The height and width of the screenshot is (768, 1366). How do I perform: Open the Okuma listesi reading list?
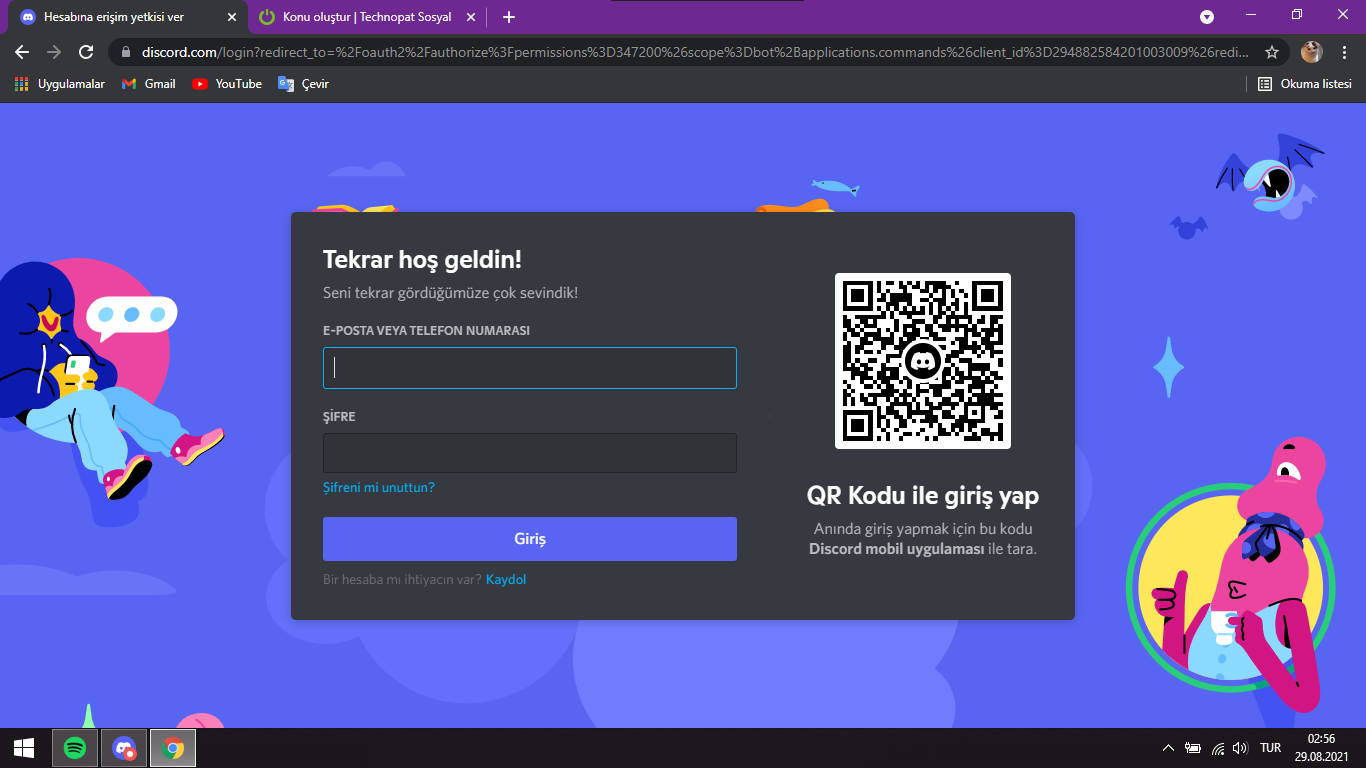pyautogui.click(x=1305, y=84)
